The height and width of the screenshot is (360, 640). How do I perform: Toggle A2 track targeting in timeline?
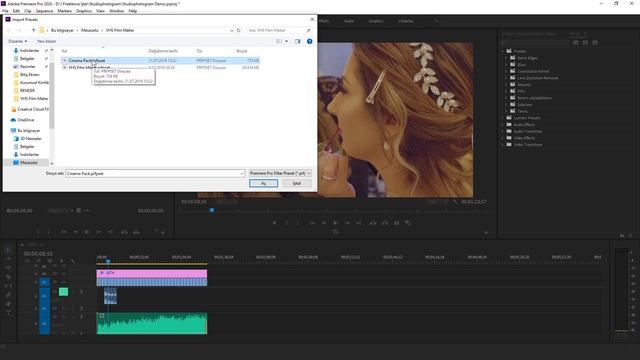pyautogui.click(x=44, y=309)
